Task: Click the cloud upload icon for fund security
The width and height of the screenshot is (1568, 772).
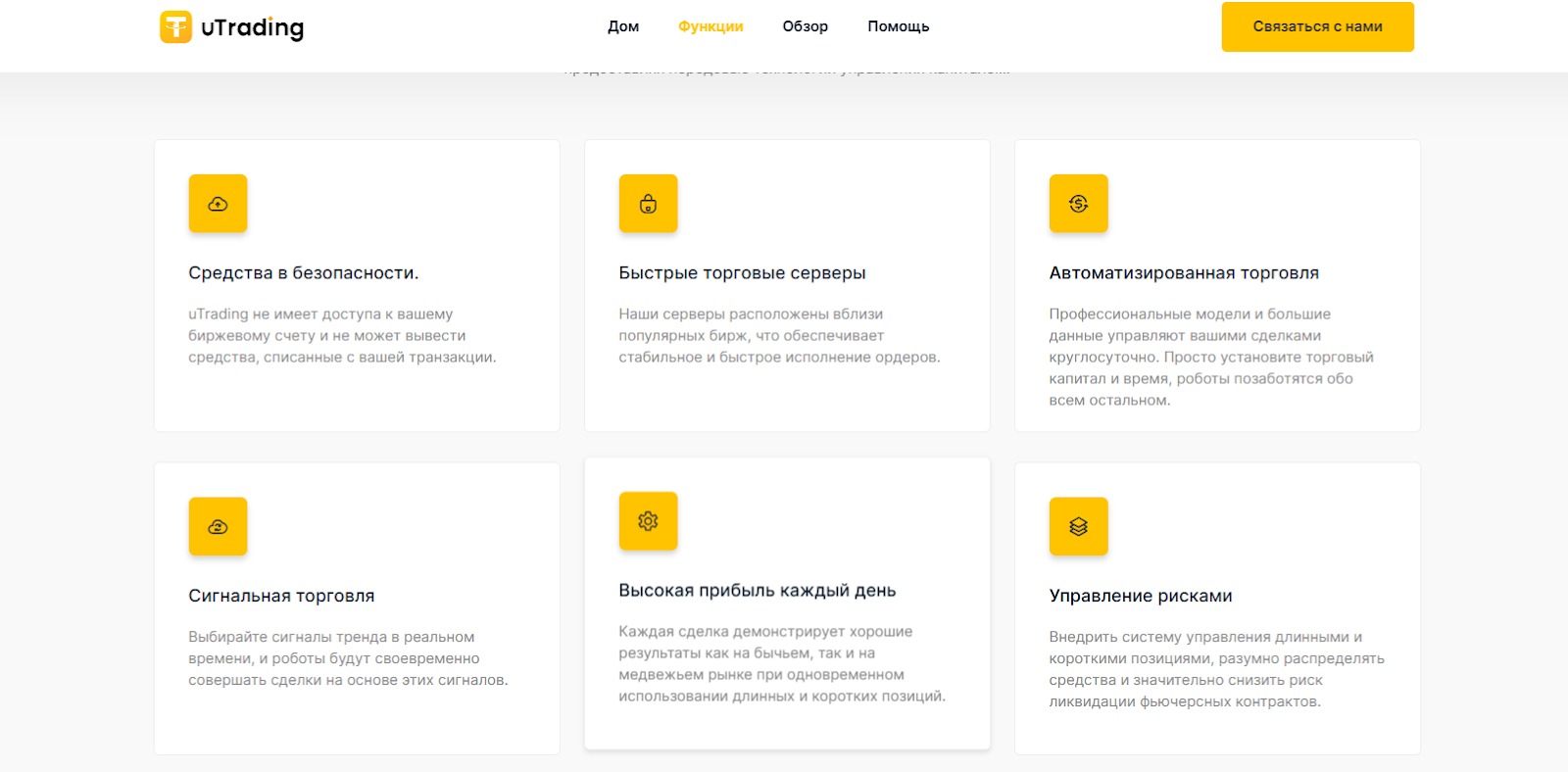Action: tap(218, 204)
